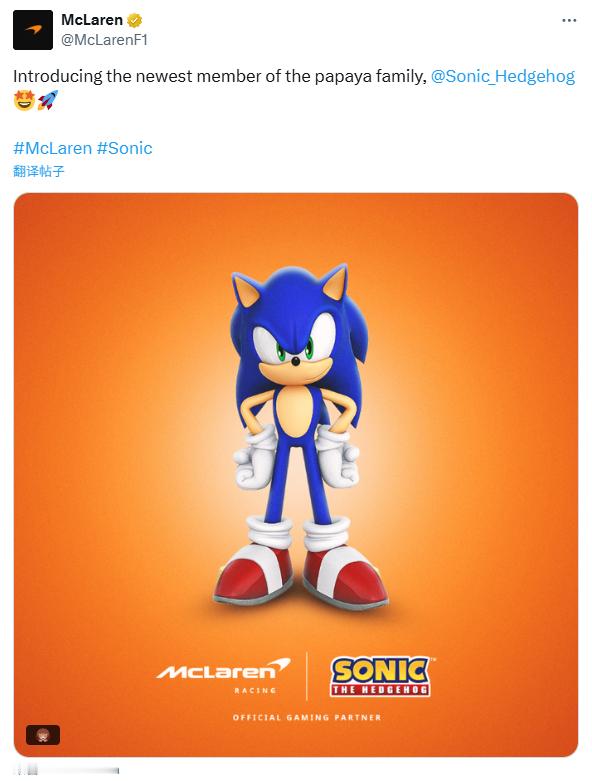Screen dimensions: 592x781
Task: Click the gold verified badge beside McLaren
Action: (134, 20)
